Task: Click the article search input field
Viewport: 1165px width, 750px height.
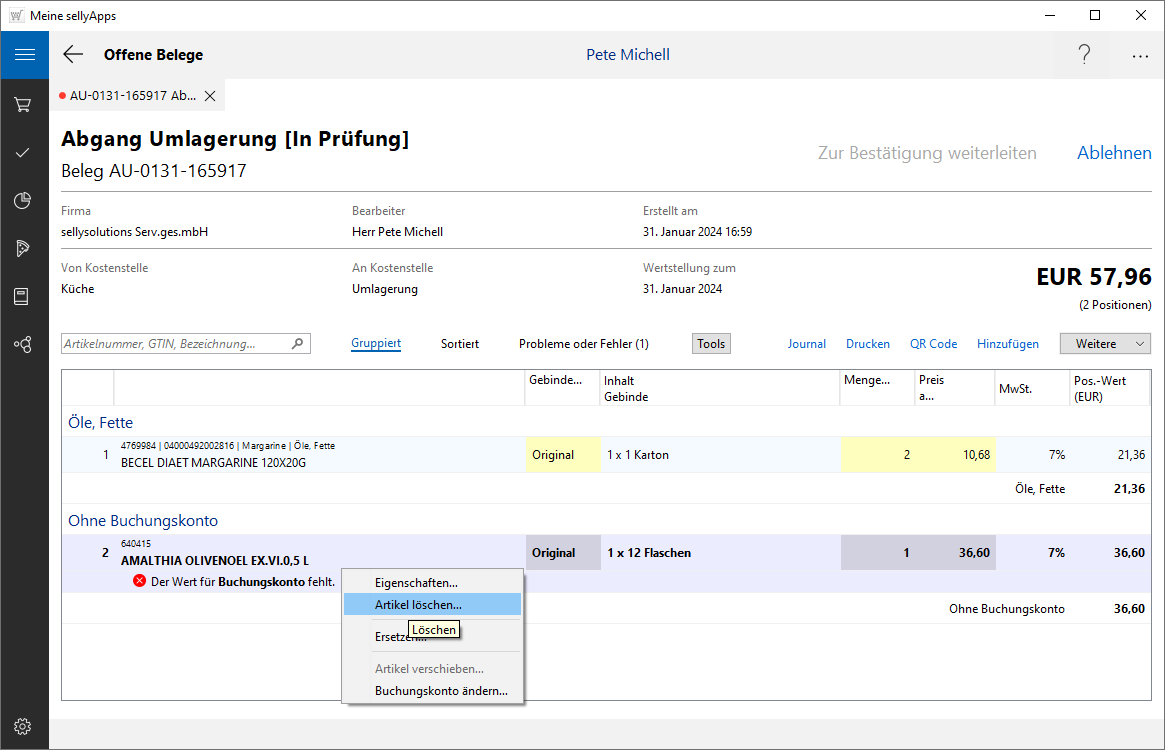Action: coord(175,344)
